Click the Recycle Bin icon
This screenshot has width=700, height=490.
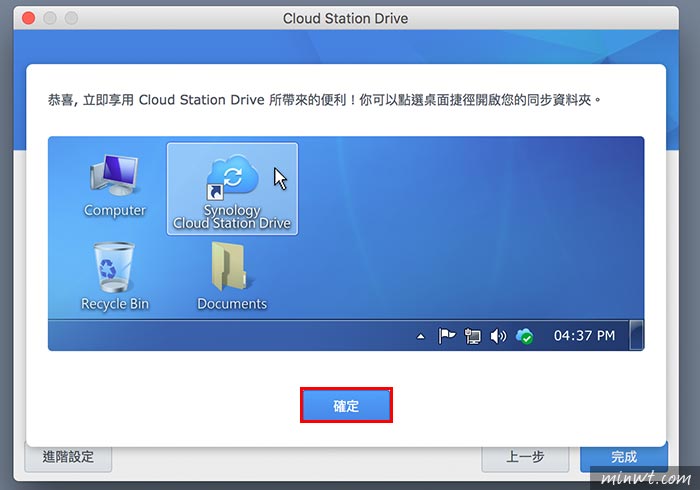[x=114, y=267]
